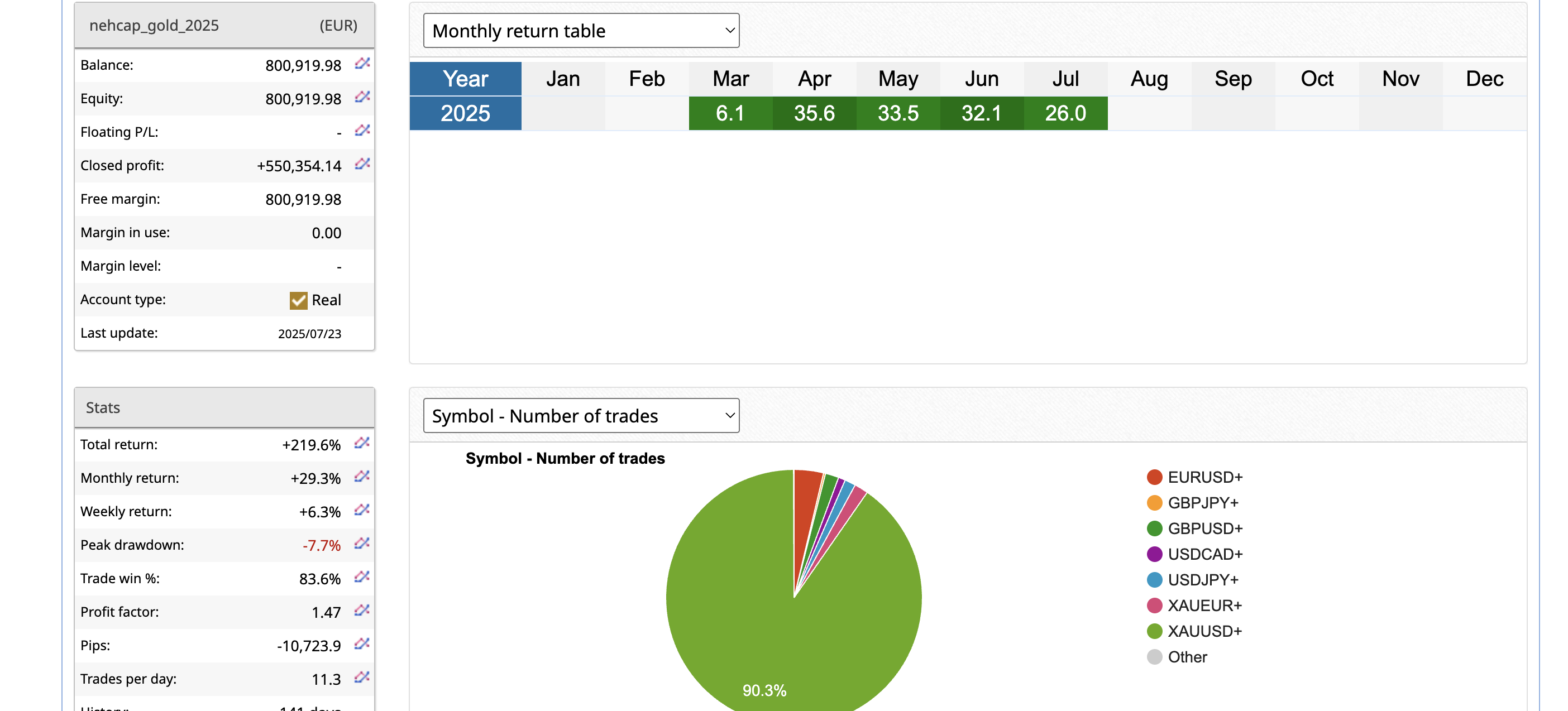Click the chart icon next to Total return
The height and width of the screenshot is (711, 1568).
tap(362, 443)
